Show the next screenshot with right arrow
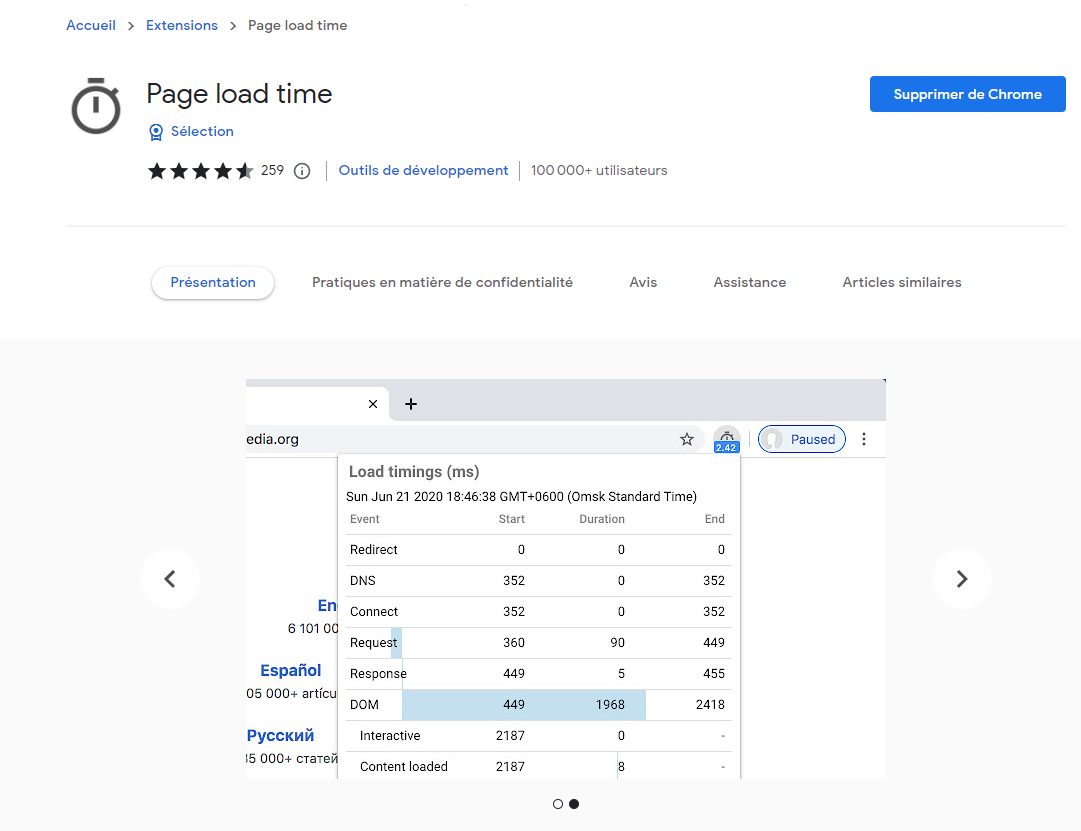Screen dimensions: 1081x831 [x=962, y=579]
